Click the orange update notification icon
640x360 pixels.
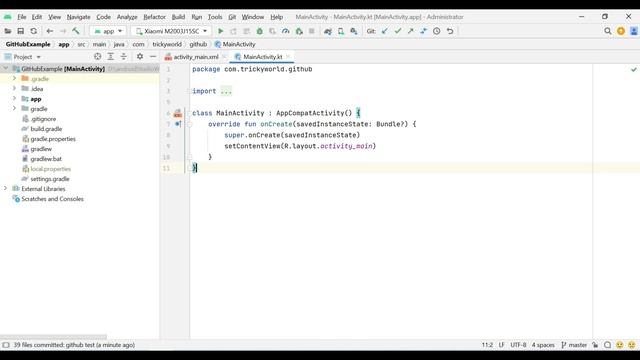(621, 31)
